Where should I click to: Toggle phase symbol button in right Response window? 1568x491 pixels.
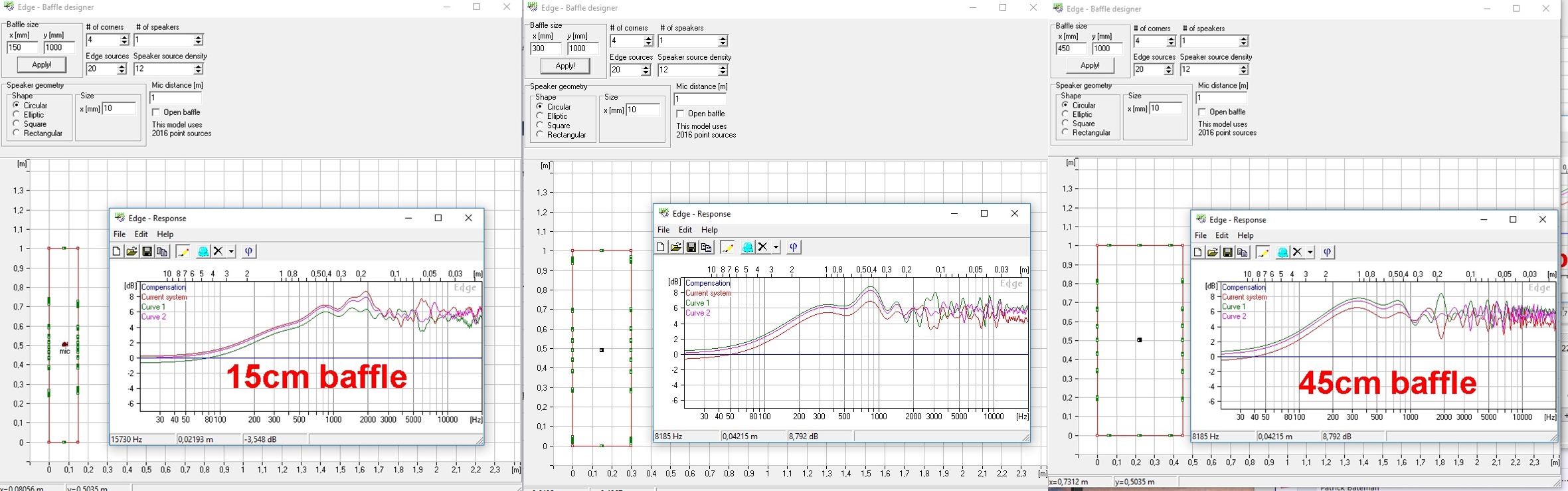tap(1328, 252)
